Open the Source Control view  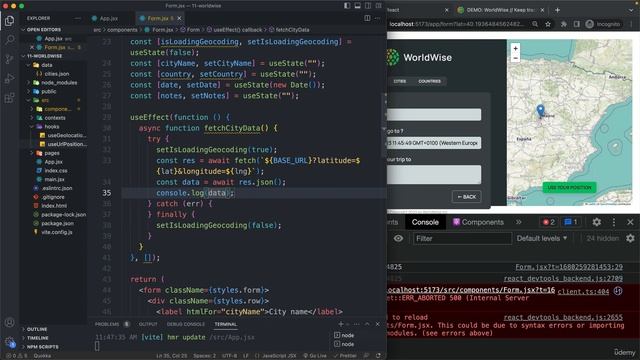pyautogui.click(x=9, y=59)
